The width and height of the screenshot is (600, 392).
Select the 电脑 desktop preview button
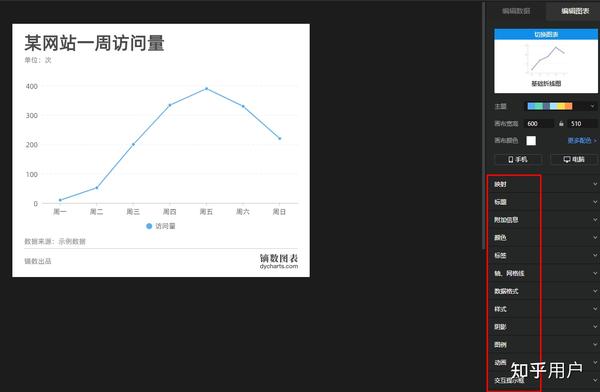tap(574, 159)
